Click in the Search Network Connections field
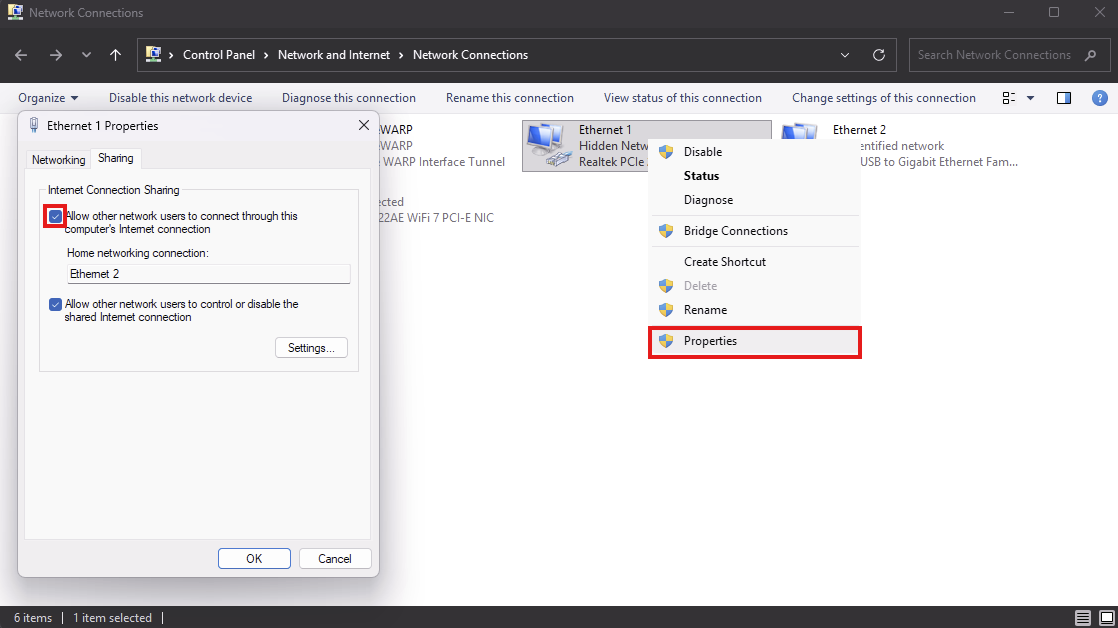Viewport: 1118px width, 628px height. click(x=994, y=55)
